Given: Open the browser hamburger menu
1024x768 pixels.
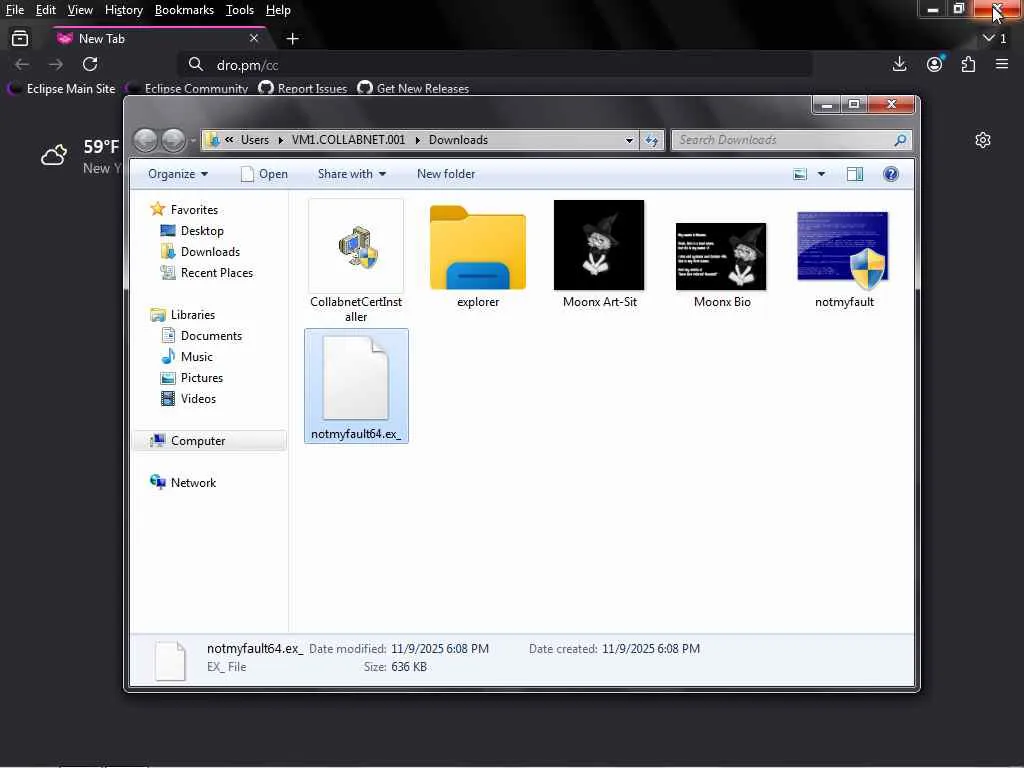Looking at the screenshot, I should coord(1002,64).
